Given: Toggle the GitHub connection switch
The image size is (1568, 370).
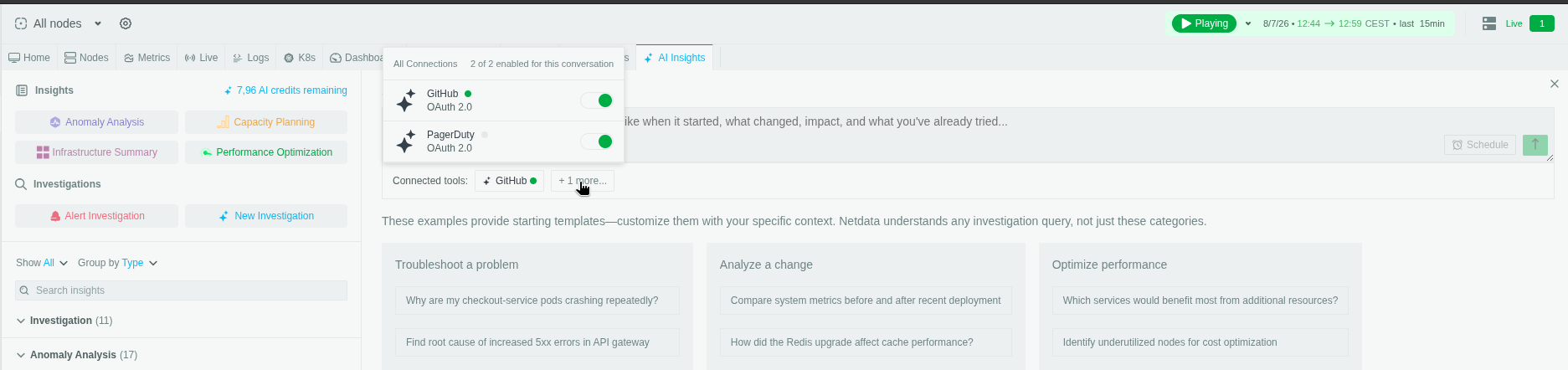Looking at the screenshot, I should [597, 100].
